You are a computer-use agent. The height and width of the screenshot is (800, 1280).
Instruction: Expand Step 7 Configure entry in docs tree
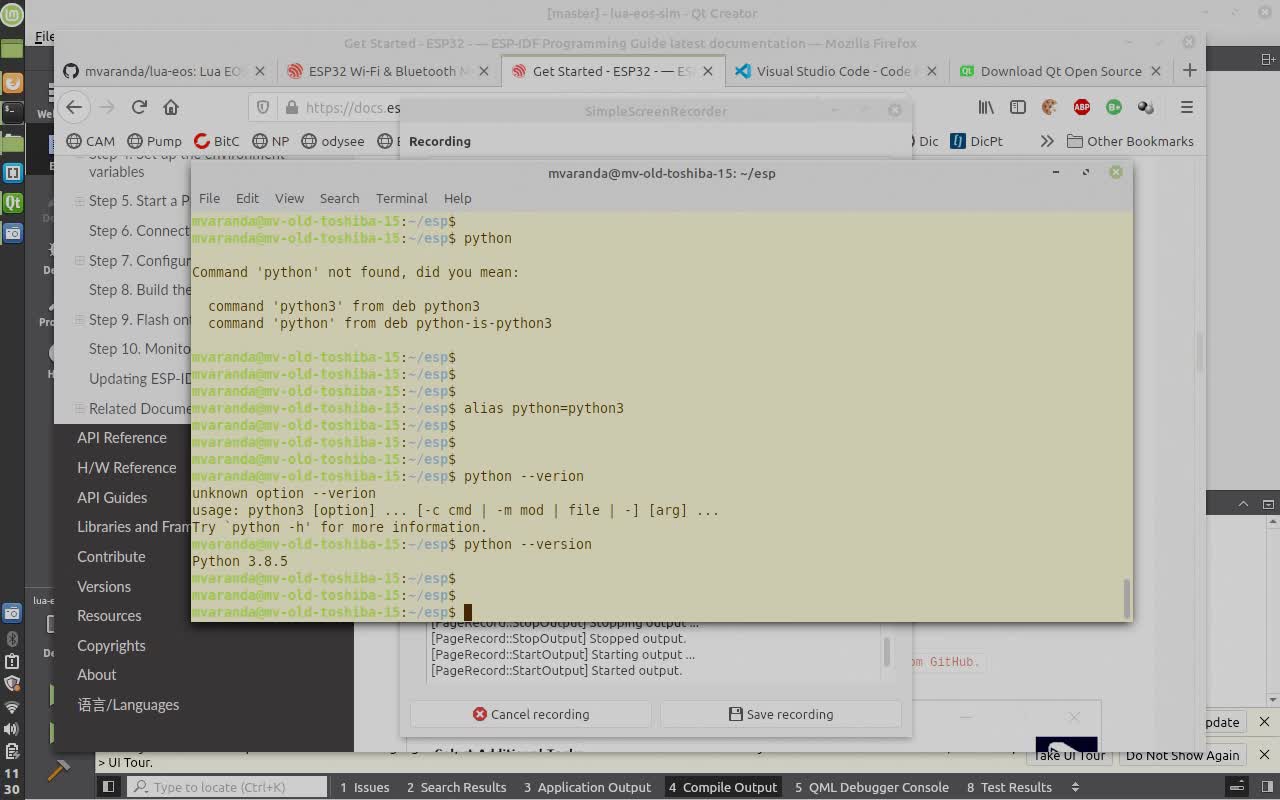[79, 260]
